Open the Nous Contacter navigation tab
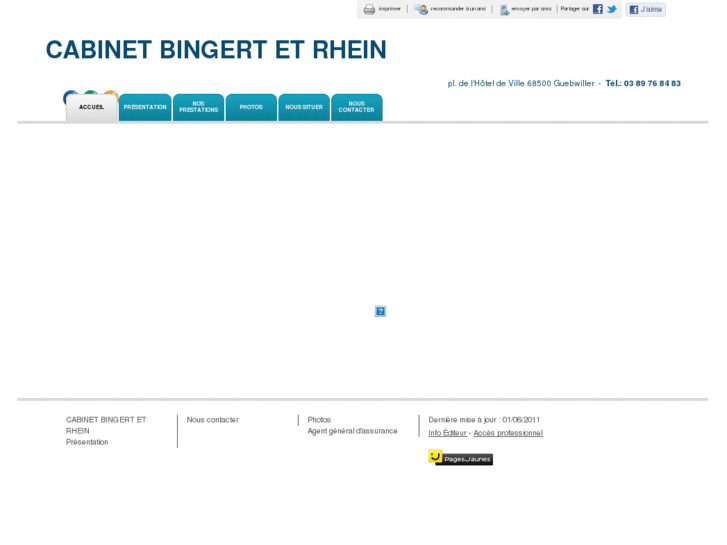The image size is (727, 545). (x=356, y=107)
